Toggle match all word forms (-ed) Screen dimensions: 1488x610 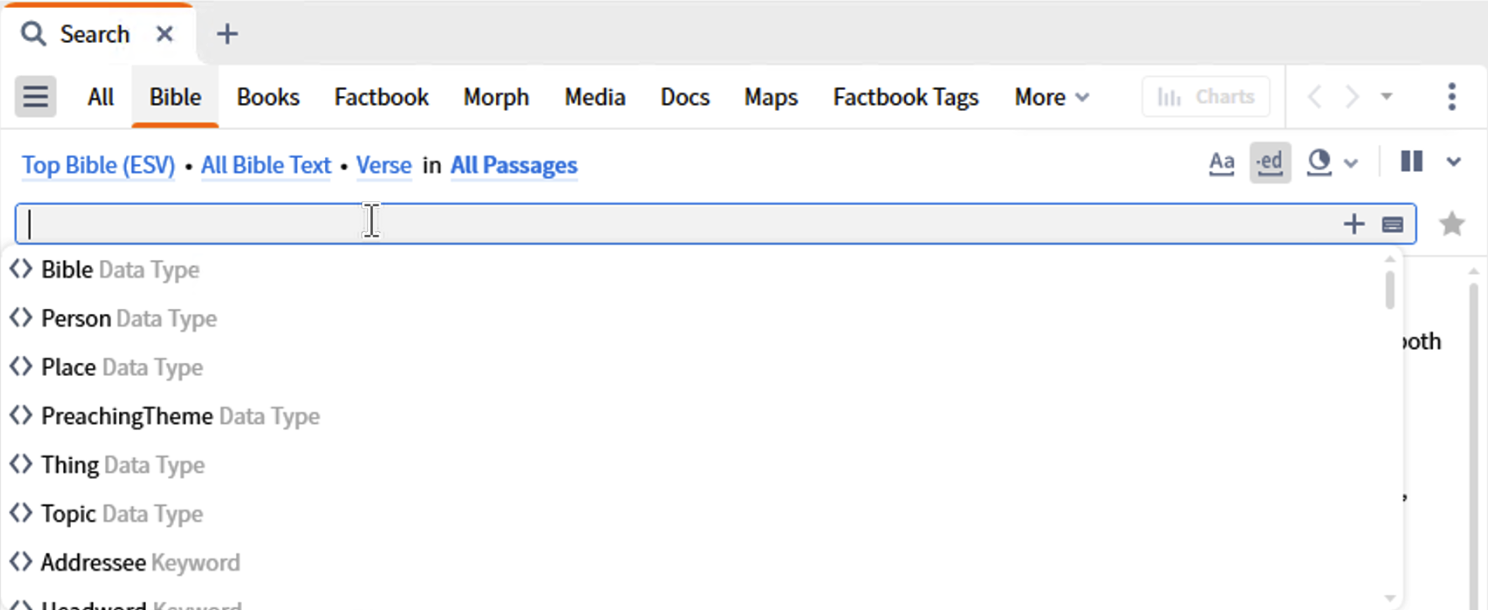click(1270, 162)
